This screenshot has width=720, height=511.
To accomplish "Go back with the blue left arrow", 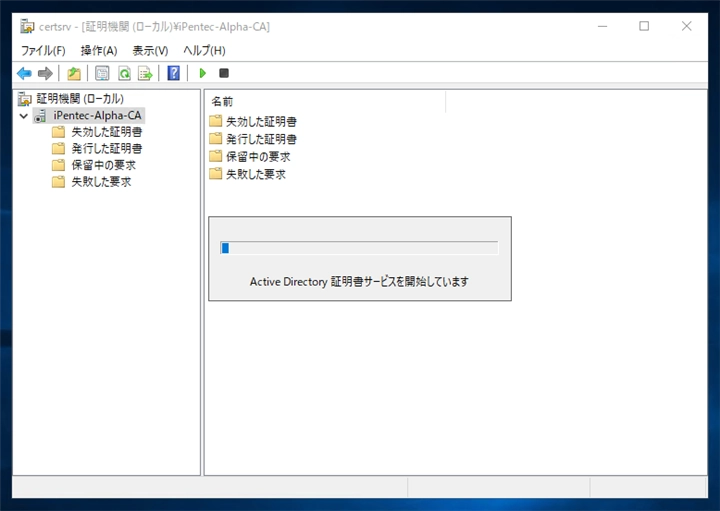I will (24, 73).
